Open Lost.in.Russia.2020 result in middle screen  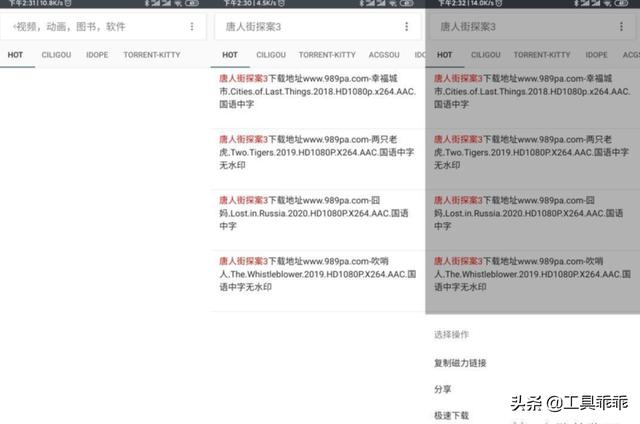click(318, 220)
